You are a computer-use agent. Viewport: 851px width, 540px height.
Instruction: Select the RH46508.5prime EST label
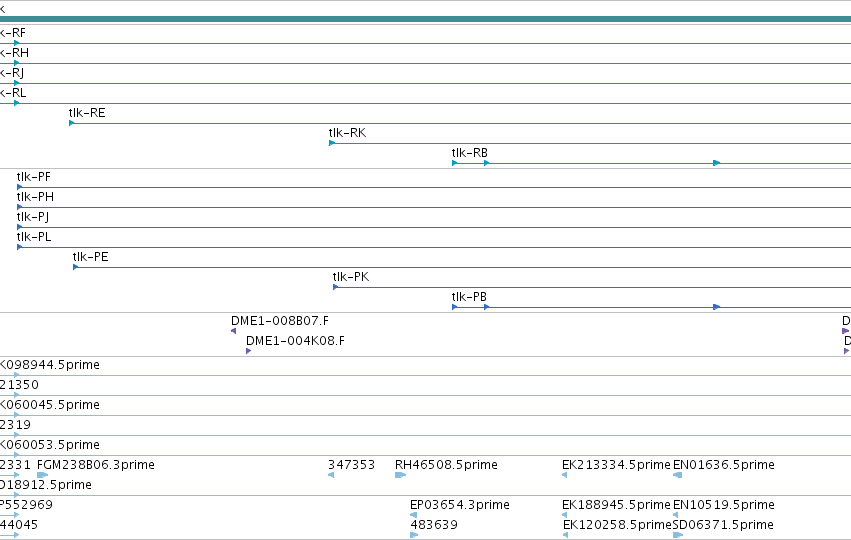(x=446, y=465)
